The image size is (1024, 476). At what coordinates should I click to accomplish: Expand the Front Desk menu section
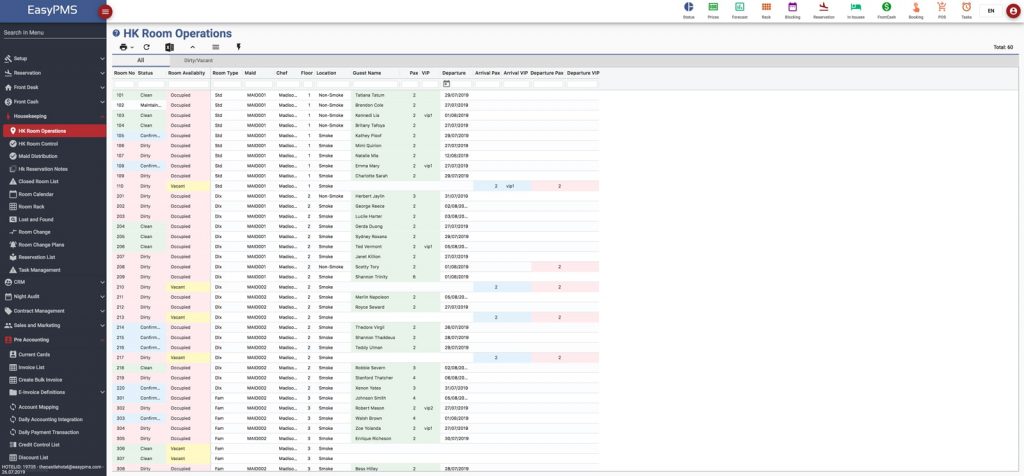point(53,87)
